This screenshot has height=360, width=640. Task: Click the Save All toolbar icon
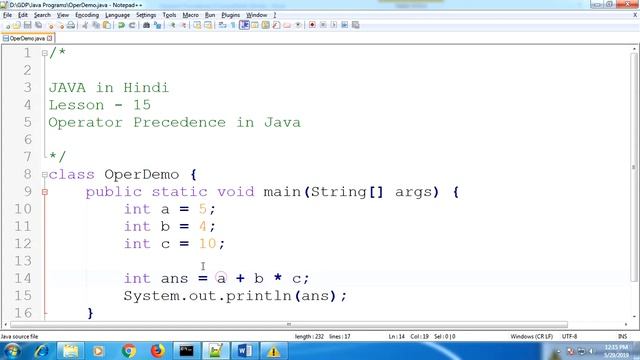click(x=38, y=25)
